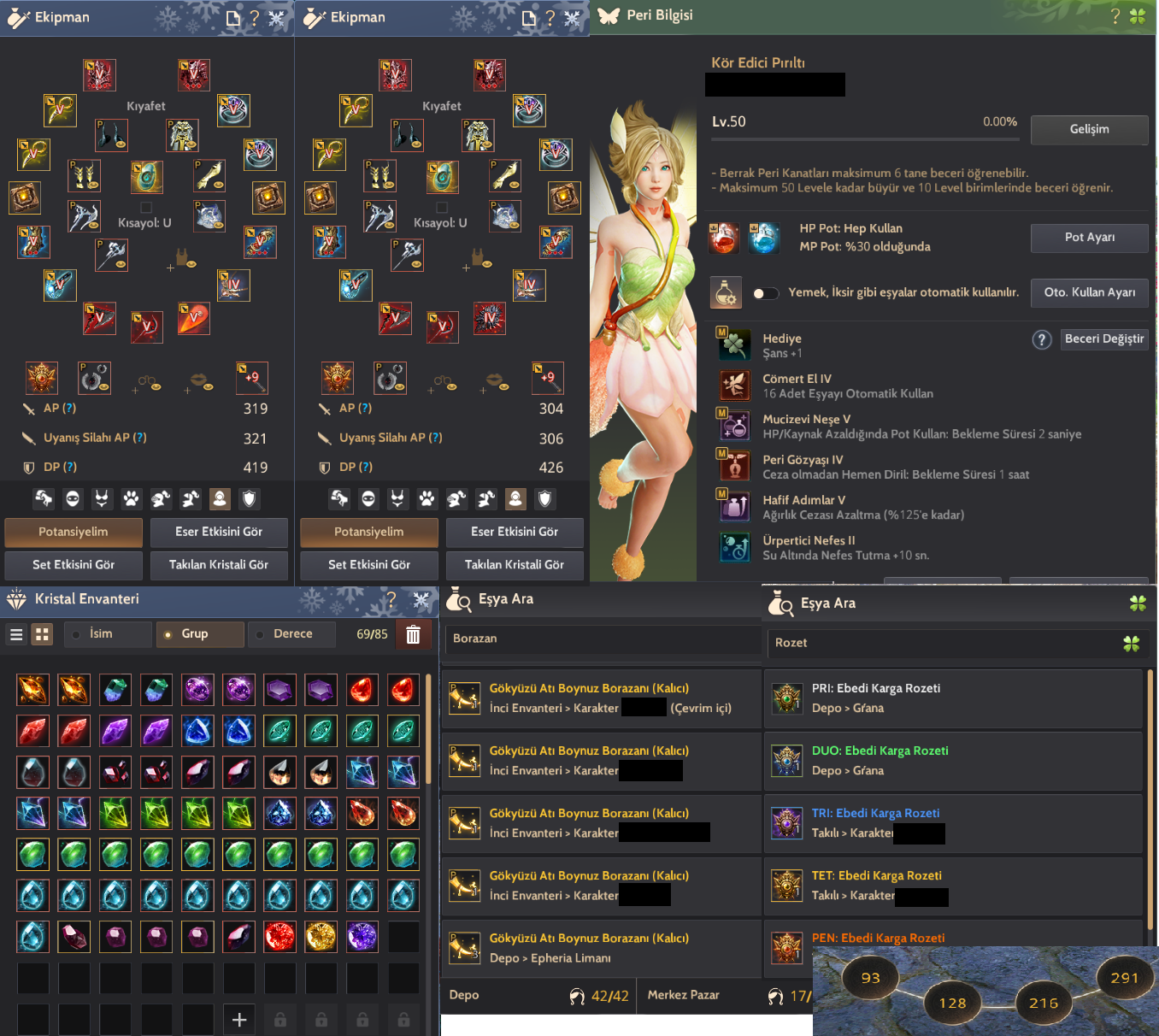Click AP (?) label in Ekipman window AP 319
This screenshot has height=1036, width=1159.
[60, 409]
